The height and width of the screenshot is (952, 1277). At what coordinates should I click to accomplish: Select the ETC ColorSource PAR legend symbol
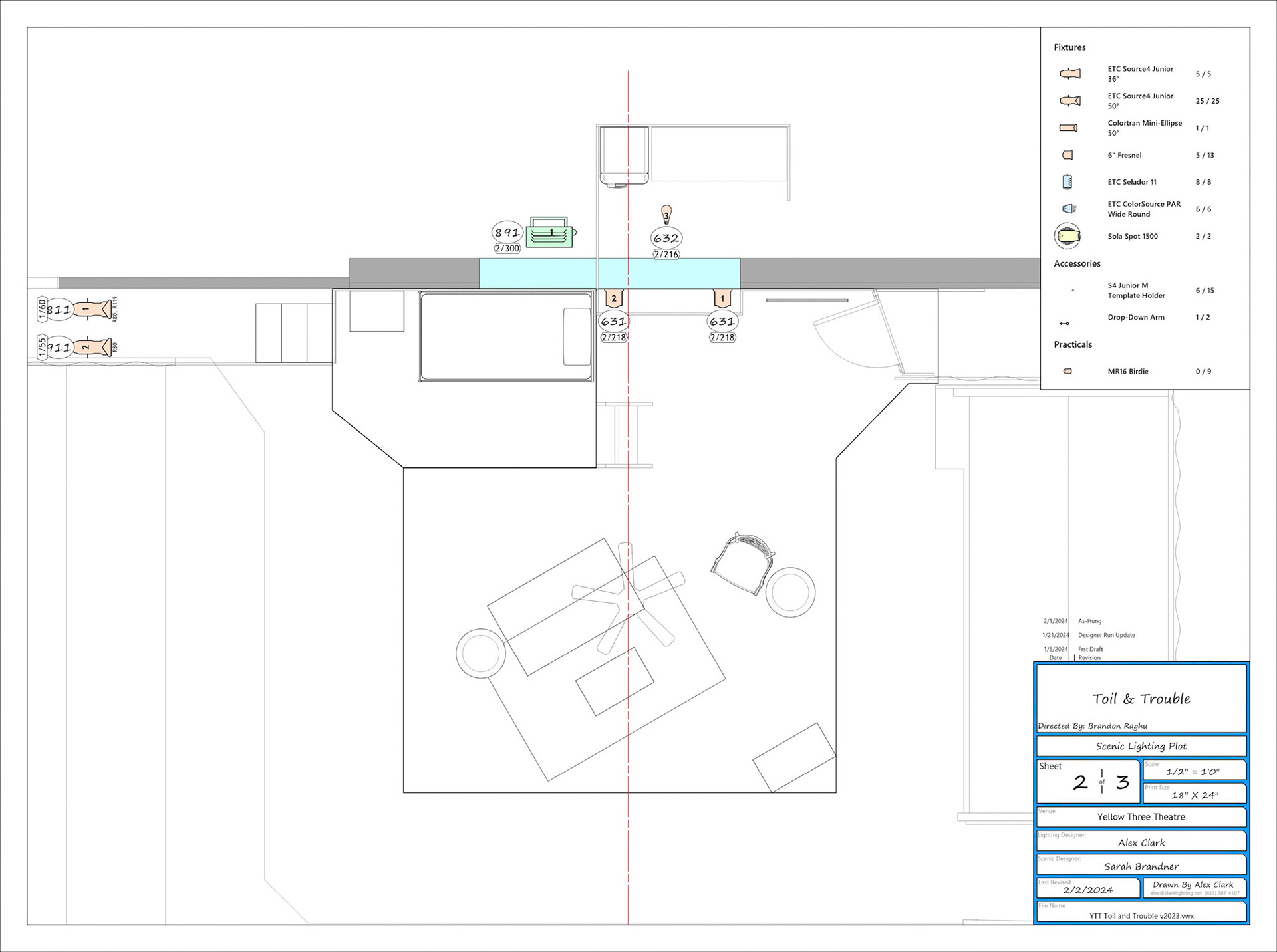(x=1067, y=209)
